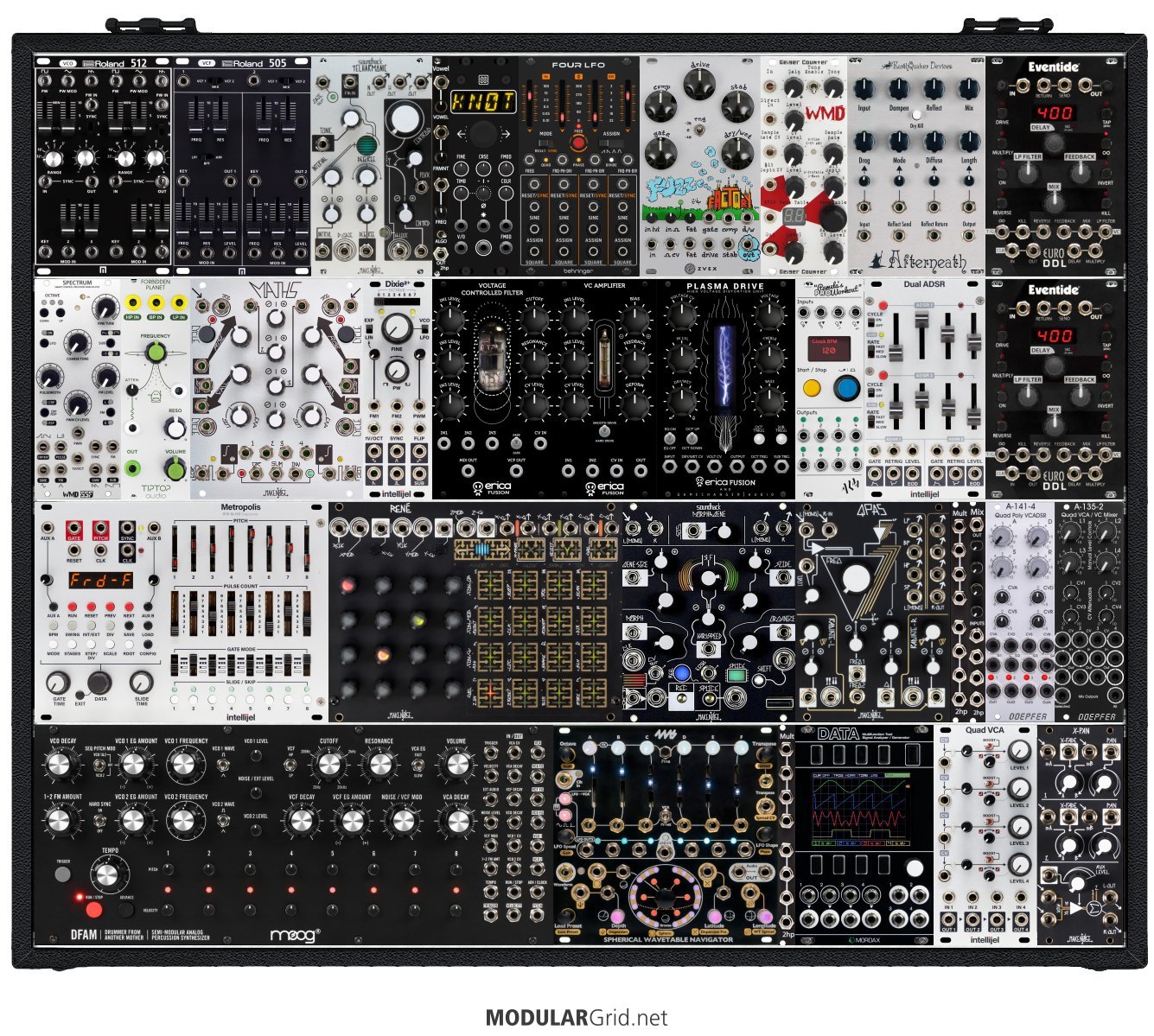Click the AUX LEVEL knob on X-PAN
Screen dimensions: 1154x1036
click(x=1077, y=883)
